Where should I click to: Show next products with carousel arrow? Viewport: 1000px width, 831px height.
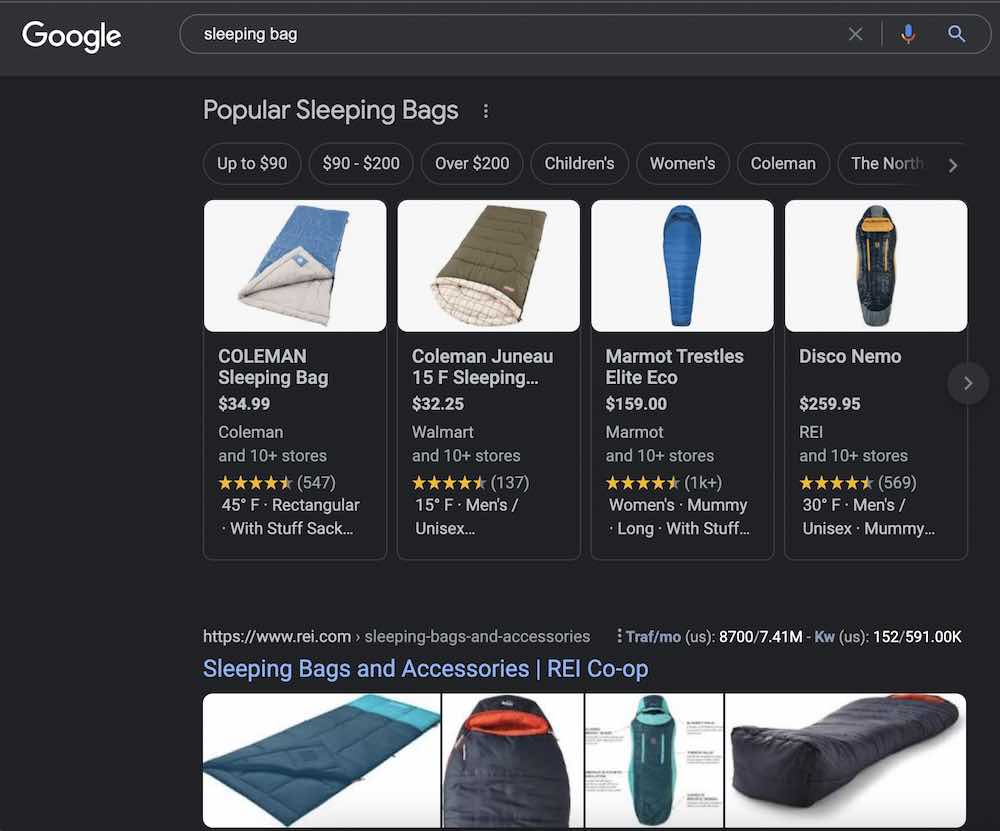(x=967, y=383)
